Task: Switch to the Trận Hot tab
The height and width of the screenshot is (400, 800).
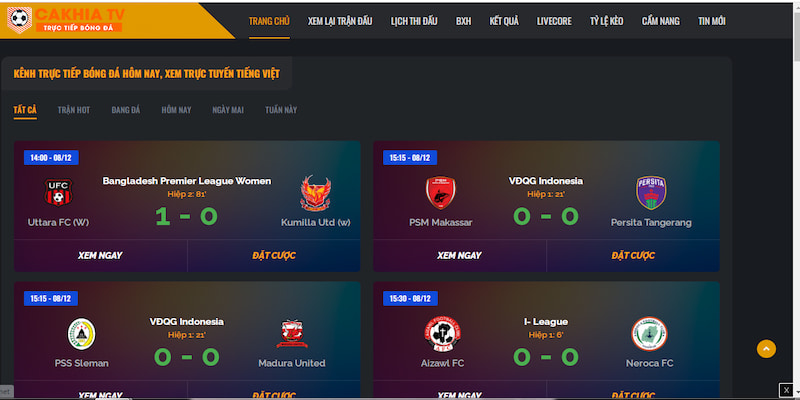Action: coord(74,110)
